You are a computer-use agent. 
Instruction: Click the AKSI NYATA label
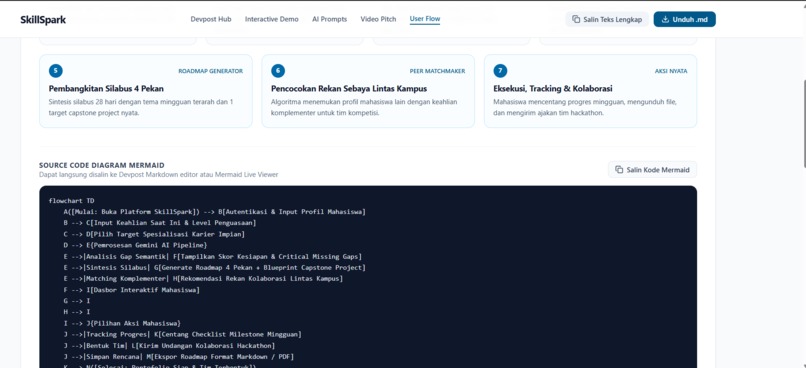pyautogui.click(x=671, y=71)
